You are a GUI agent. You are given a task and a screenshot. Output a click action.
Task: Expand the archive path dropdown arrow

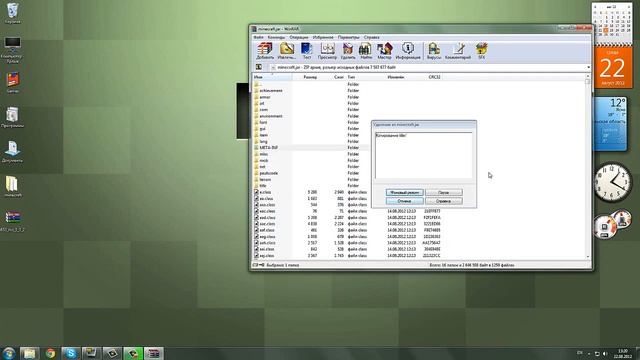point(588,67)
